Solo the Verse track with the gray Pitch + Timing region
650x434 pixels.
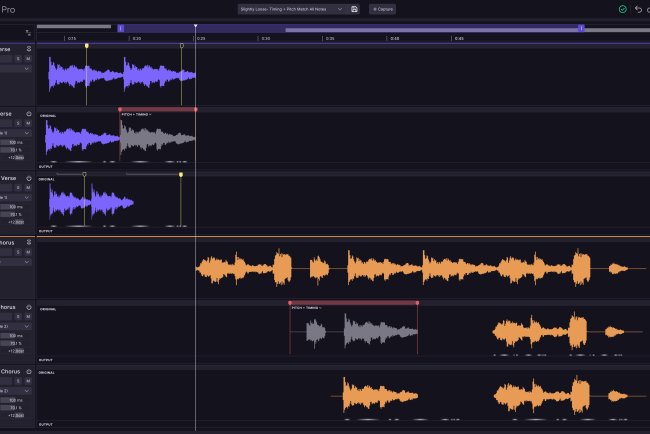coord(18,123)
